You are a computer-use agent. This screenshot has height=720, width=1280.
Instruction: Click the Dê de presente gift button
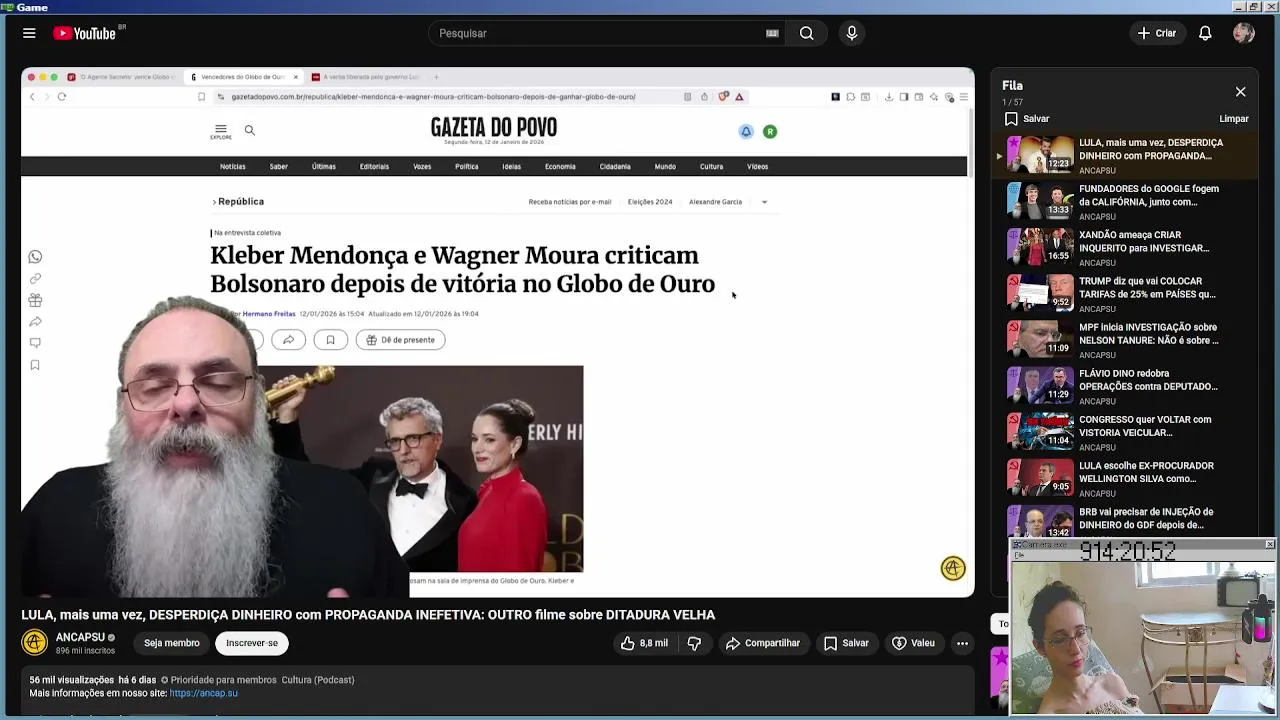pos(400,340)
